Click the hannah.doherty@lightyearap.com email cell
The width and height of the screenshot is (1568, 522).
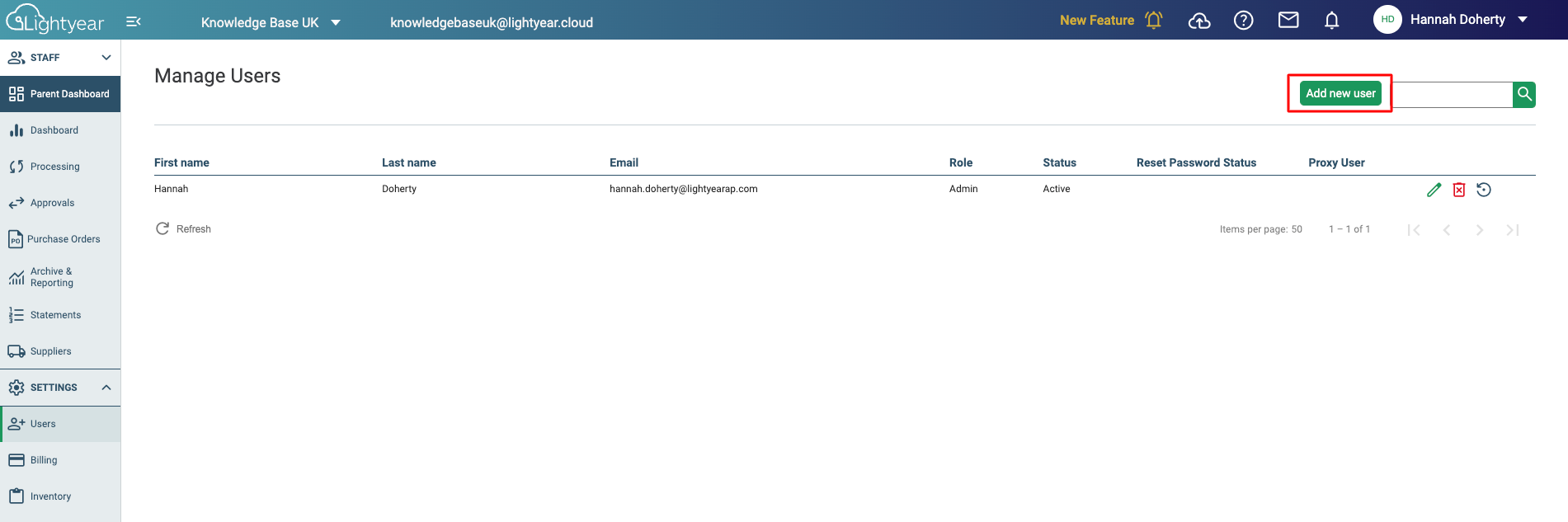(683, 189)
